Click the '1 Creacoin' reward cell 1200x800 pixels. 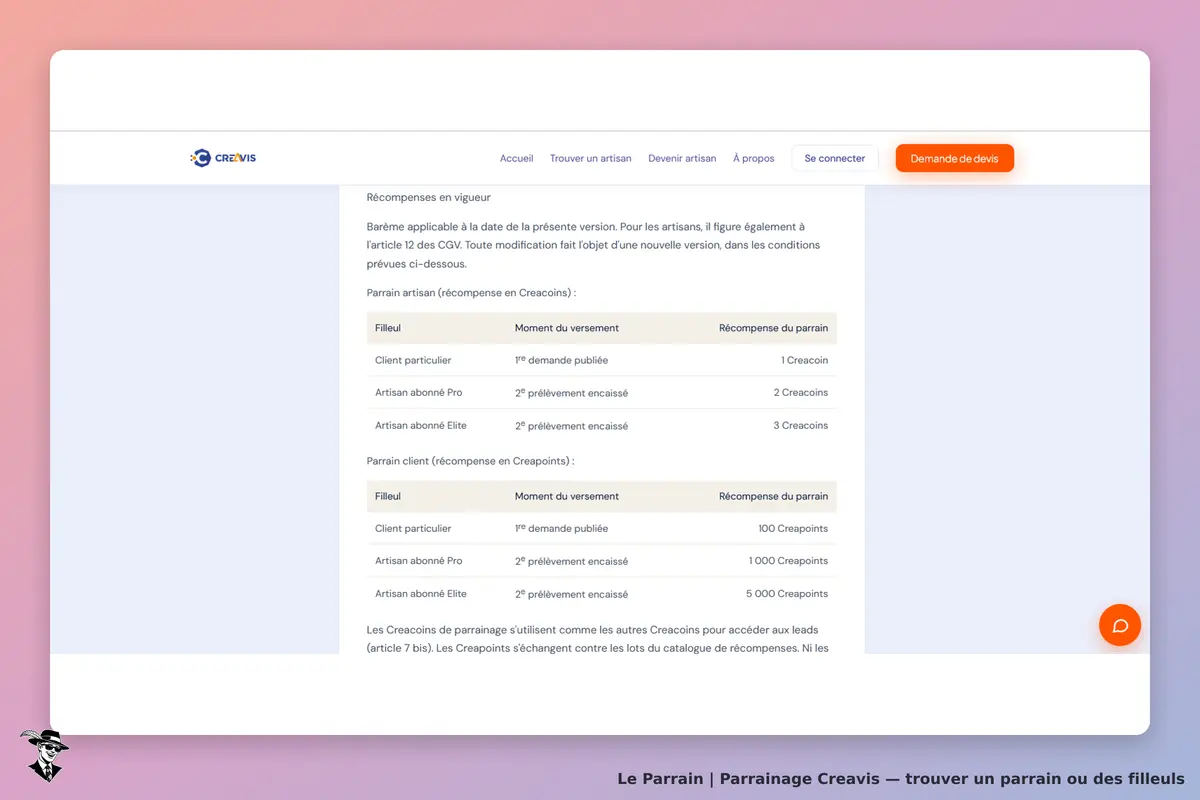[805, 360]
